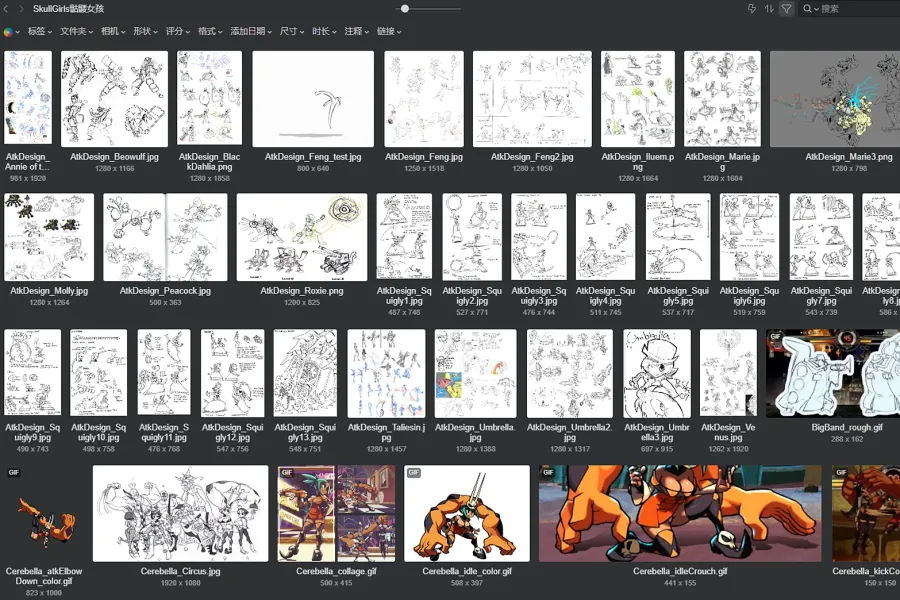Click GIF badge on Cerebella_idle_color thumbnail
900x600 pixels.
click(x=414, y=472)
